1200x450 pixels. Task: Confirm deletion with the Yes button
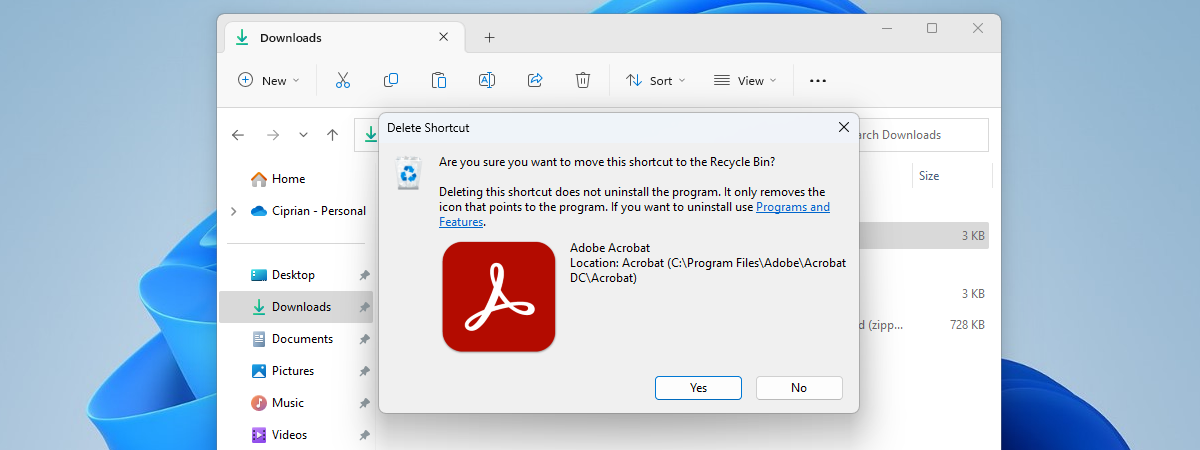[x=698, y=388]
